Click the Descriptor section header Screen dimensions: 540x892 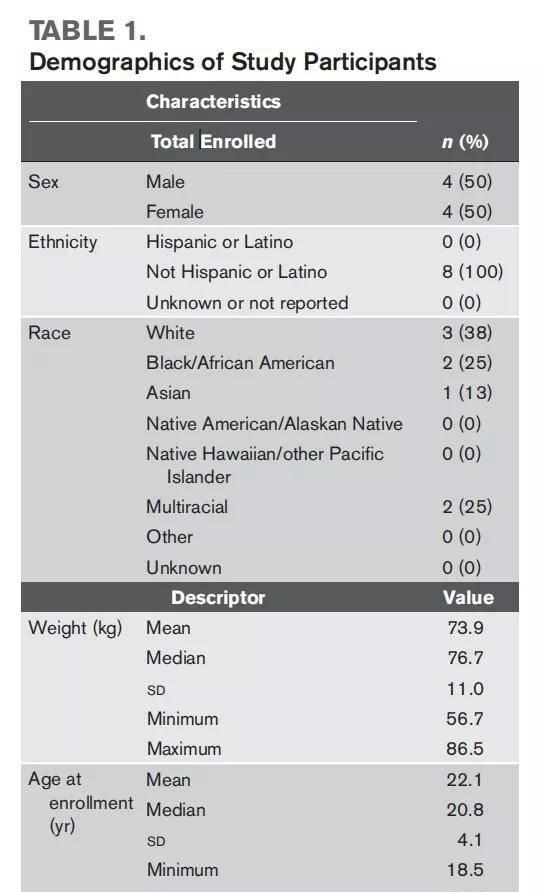[x=218, y=598]
